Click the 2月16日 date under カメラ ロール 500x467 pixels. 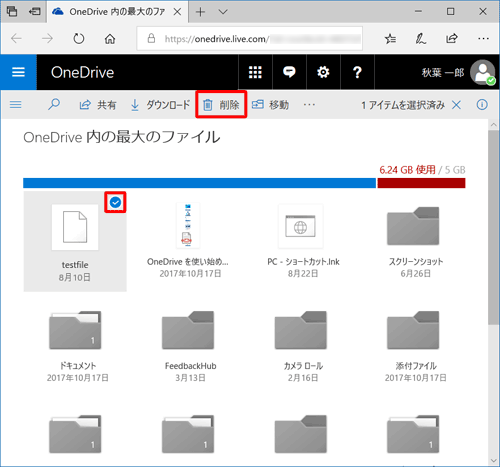click(303, 378)
